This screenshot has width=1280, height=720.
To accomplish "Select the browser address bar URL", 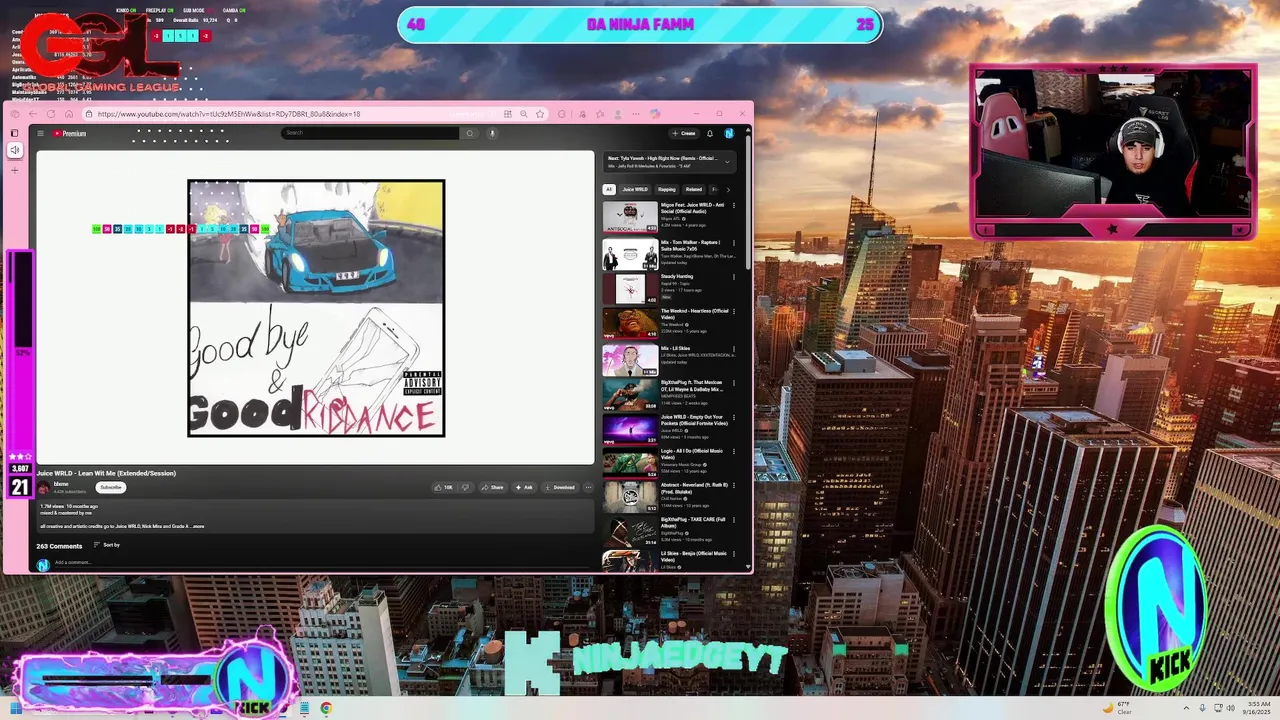I will [229, 114].
